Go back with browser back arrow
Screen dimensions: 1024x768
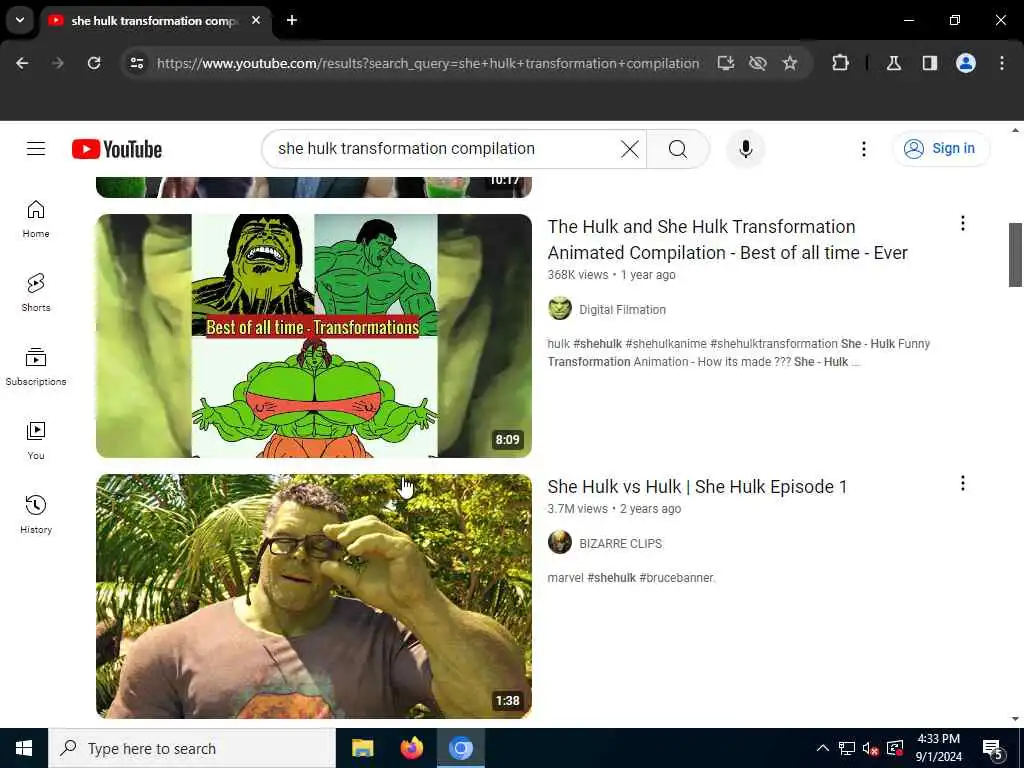click(22, 63)
